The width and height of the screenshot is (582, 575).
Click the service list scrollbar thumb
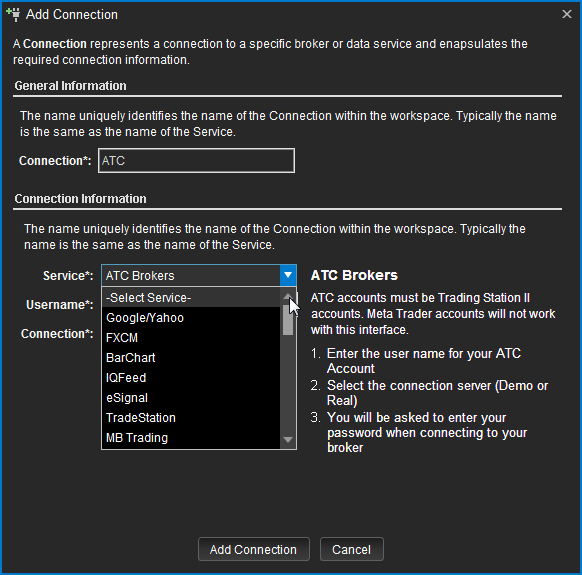[288, 320]
